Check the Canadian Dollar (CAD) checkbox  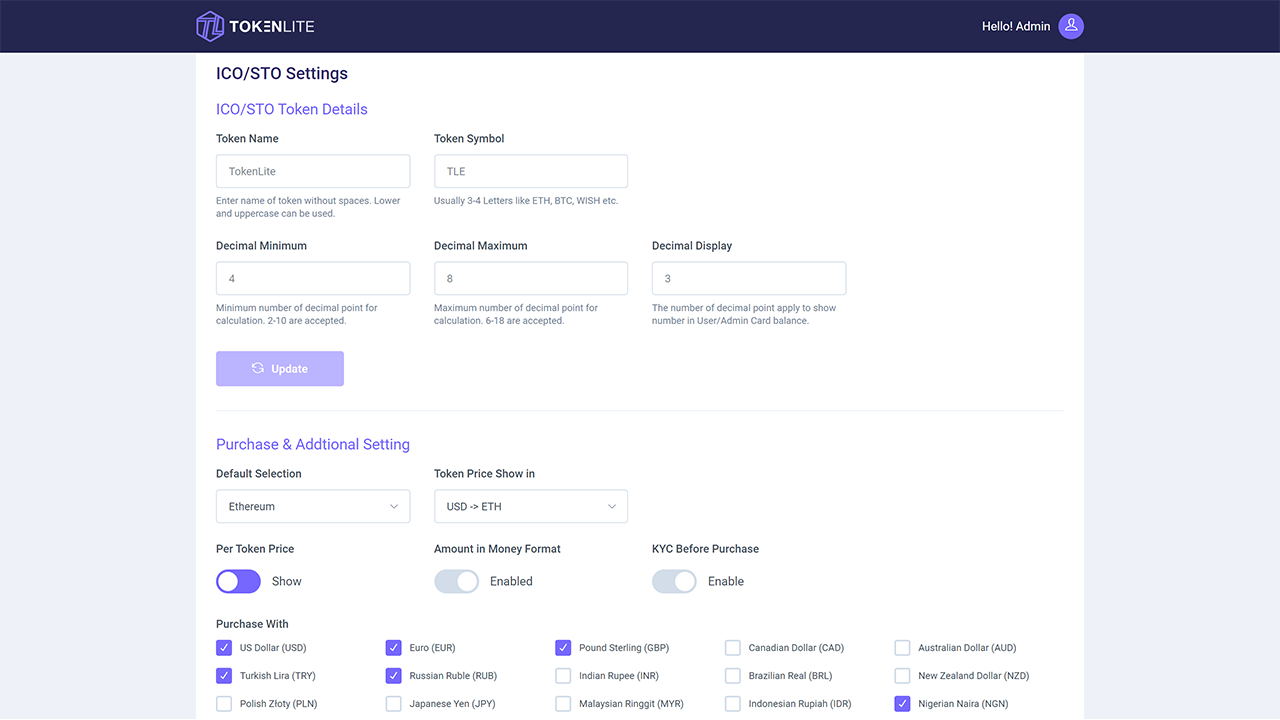732,647
